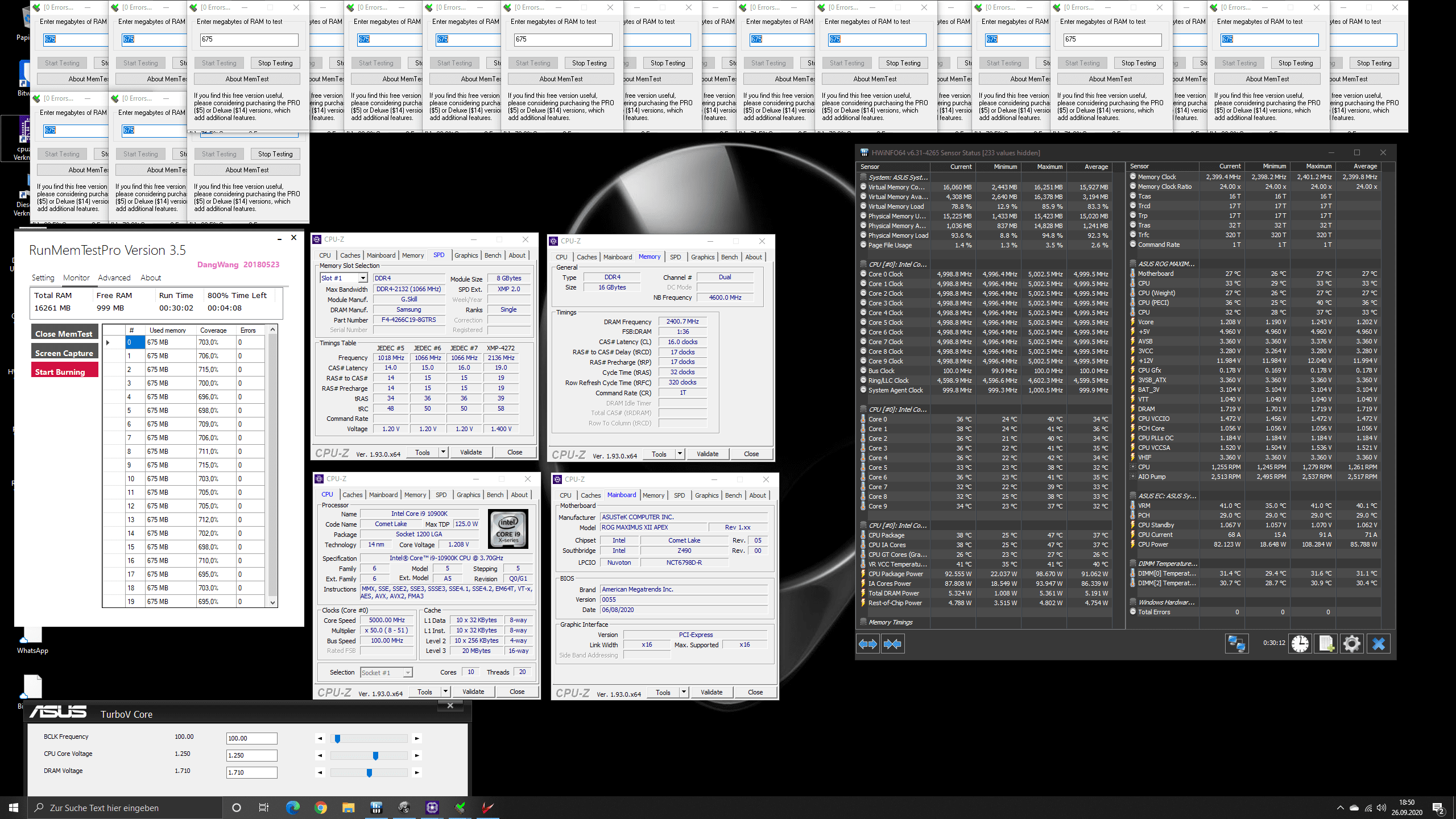Open Tools dropdown arrow in CPU-Z CPU window
The image size is (1456, 819).
tap(445, 692)
